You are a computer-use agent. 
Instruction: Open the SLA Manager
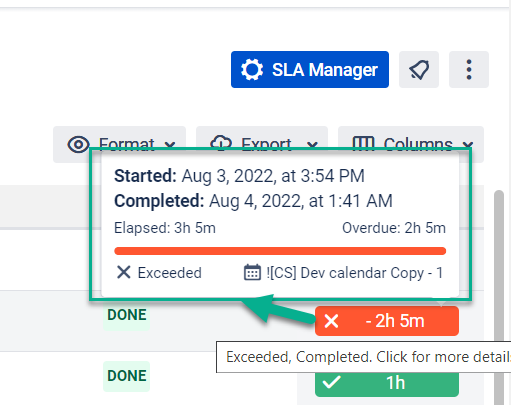(310, 69)
